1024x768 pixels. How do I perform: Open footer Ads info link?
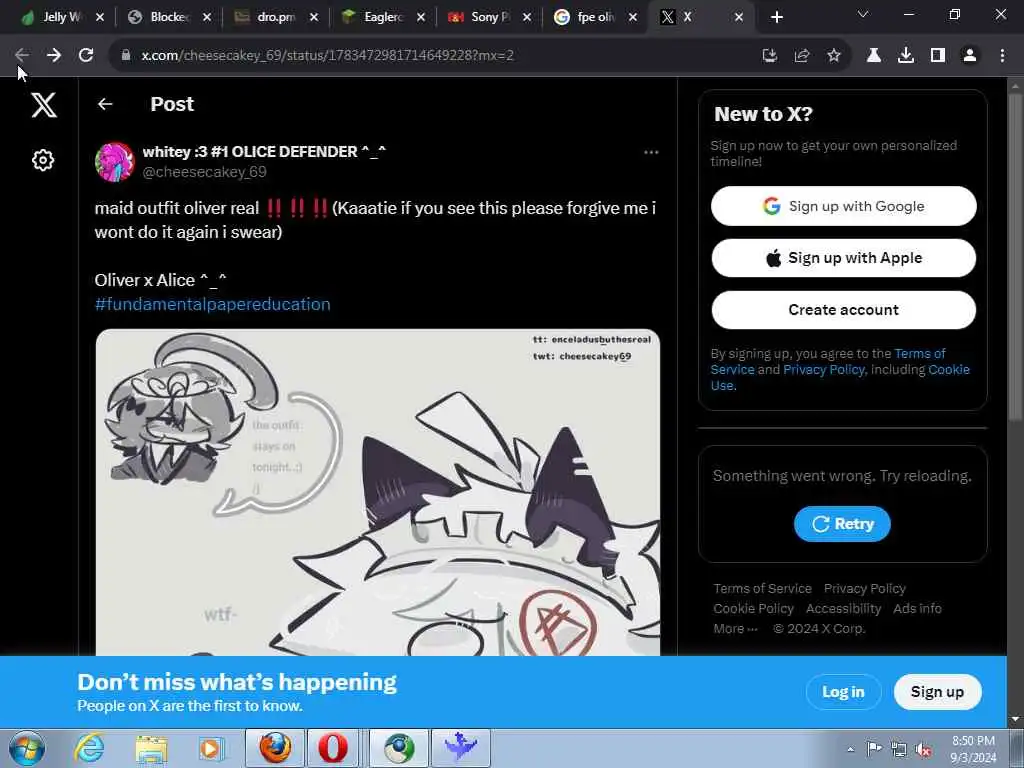coord(917,609)
